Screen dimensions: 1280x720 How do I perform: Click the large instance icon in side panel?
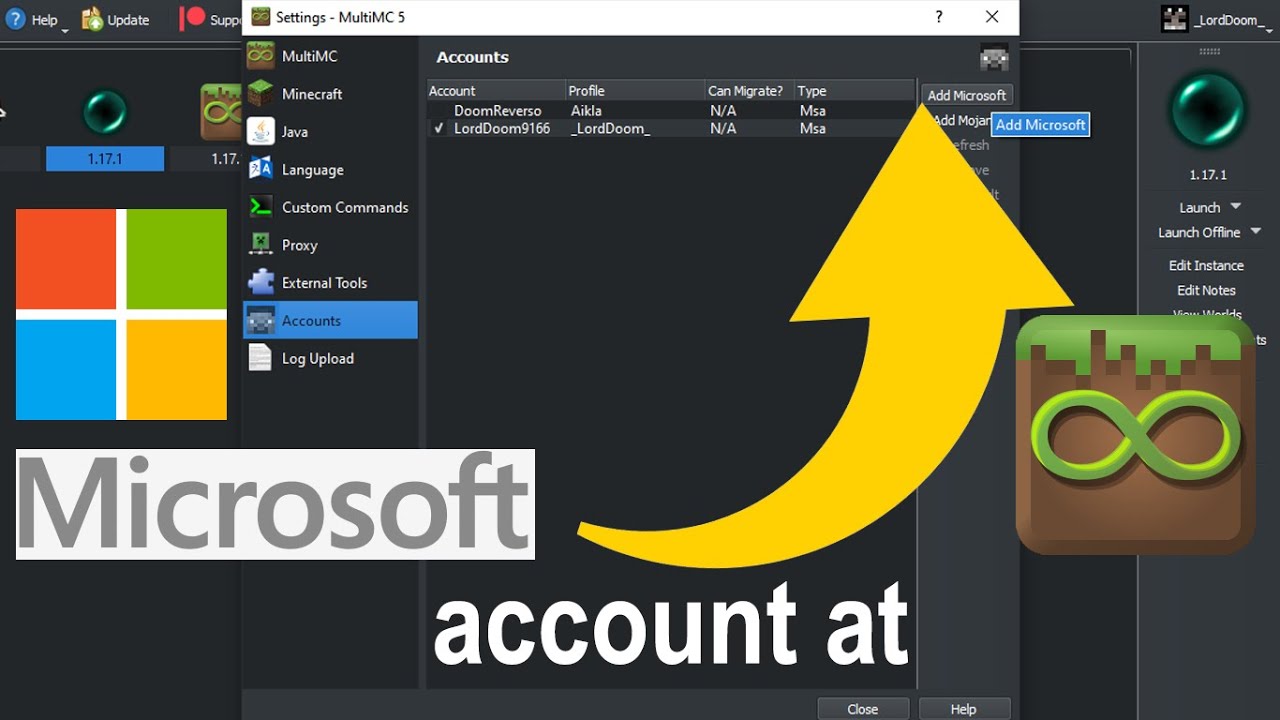(x=1208, y=111)
